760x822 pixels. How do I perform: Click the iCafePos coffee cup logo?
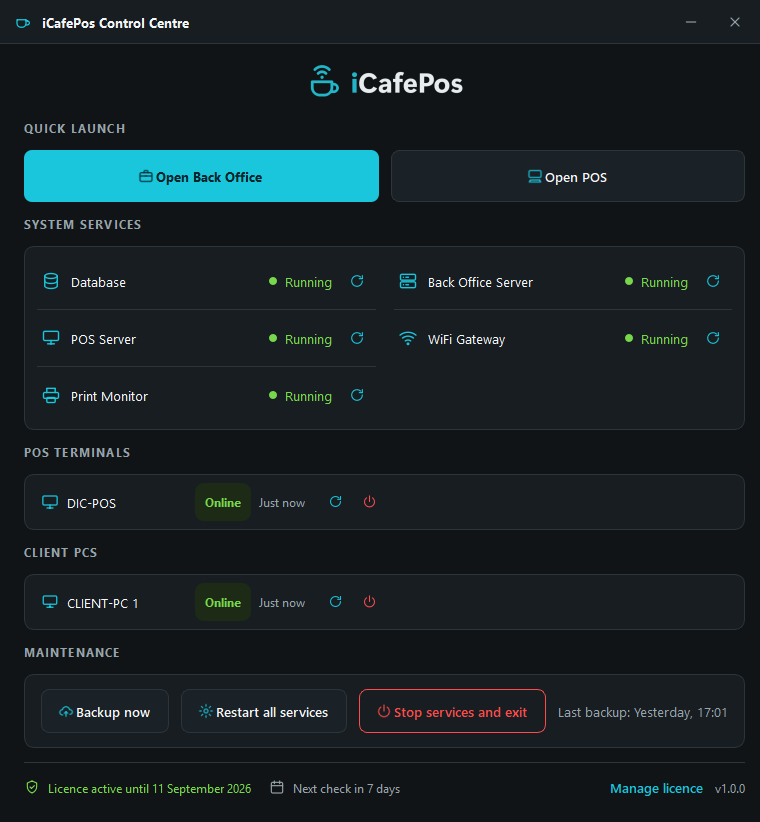click(x=324, y=81)
